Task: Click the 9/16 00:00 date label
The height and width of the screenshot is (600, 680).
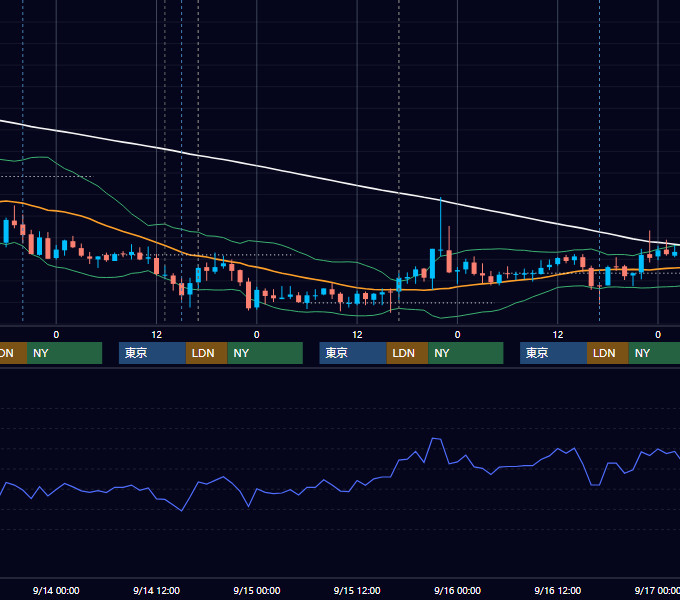Action: click(x=458, y=590)
